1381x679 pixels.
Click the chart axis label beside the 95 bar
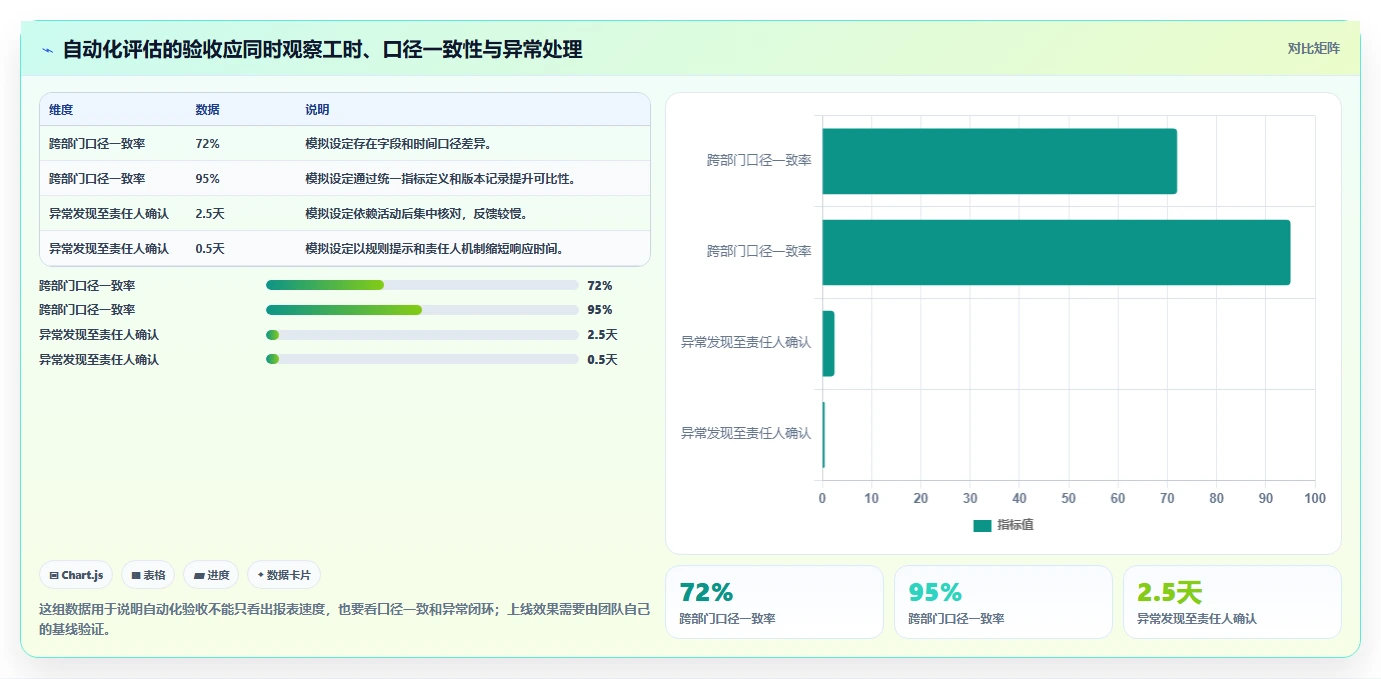tap(759, 251)
